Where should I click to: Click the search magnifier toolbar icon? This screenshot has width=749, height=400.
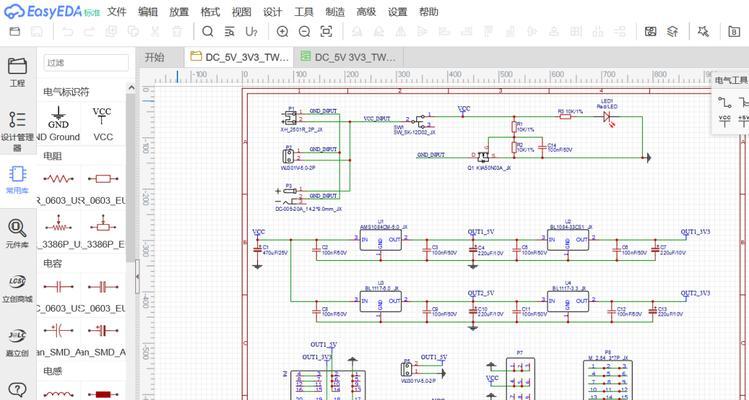click(207, 32)
